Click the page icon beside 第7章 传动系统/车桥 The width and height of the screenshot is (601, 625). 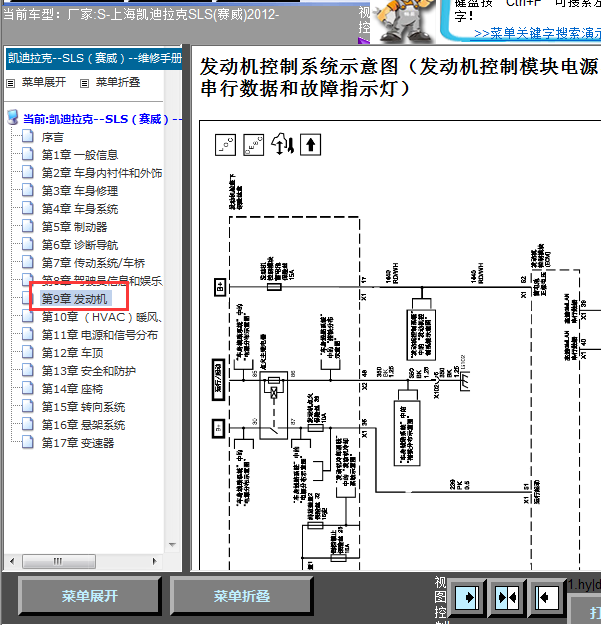27,262
